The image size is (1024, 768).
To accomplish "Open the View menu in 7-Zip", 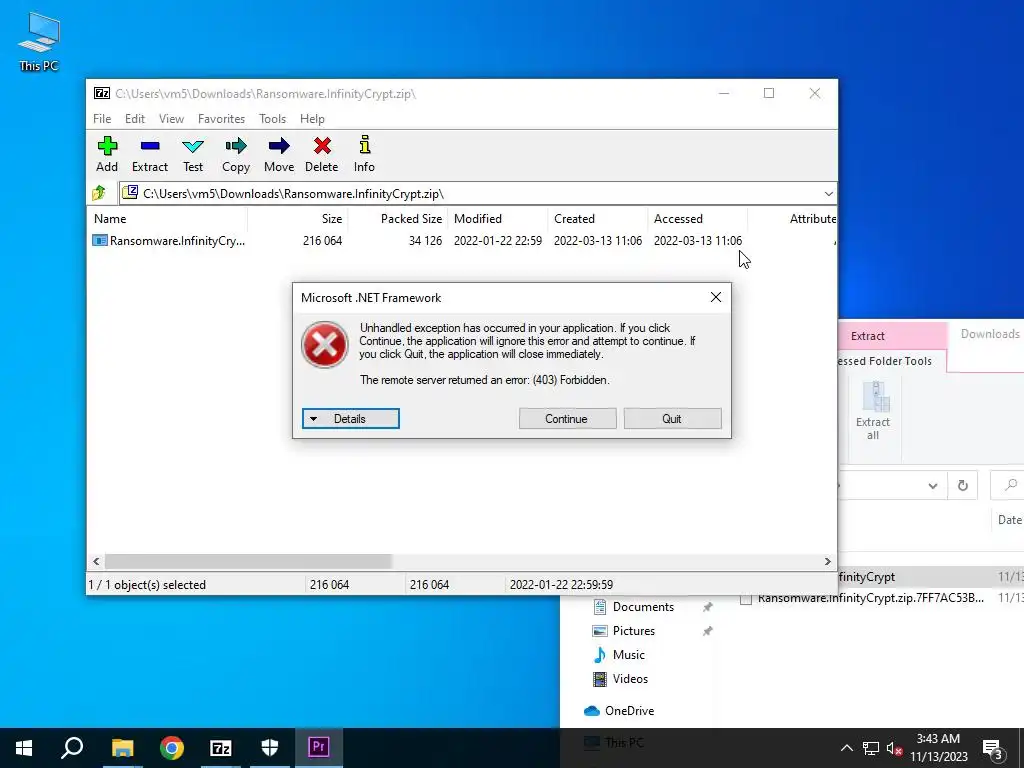I will [171, 119].
